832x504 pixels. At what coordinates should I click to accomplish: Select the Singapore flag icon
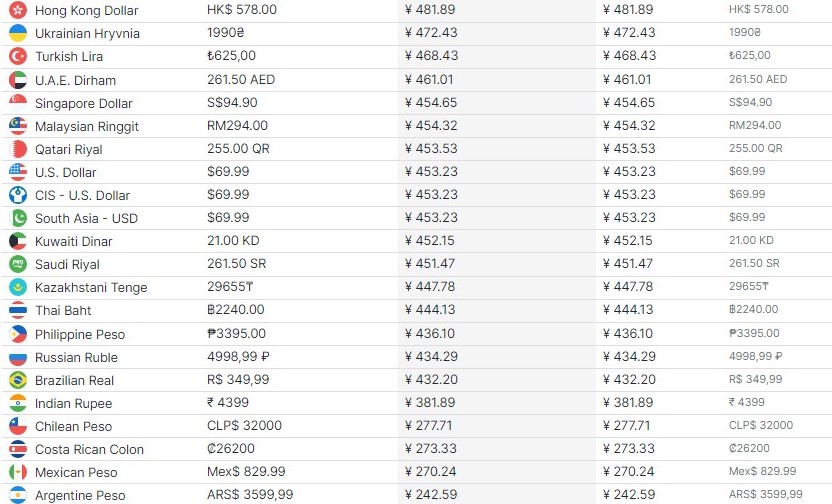tap(18, 103)
